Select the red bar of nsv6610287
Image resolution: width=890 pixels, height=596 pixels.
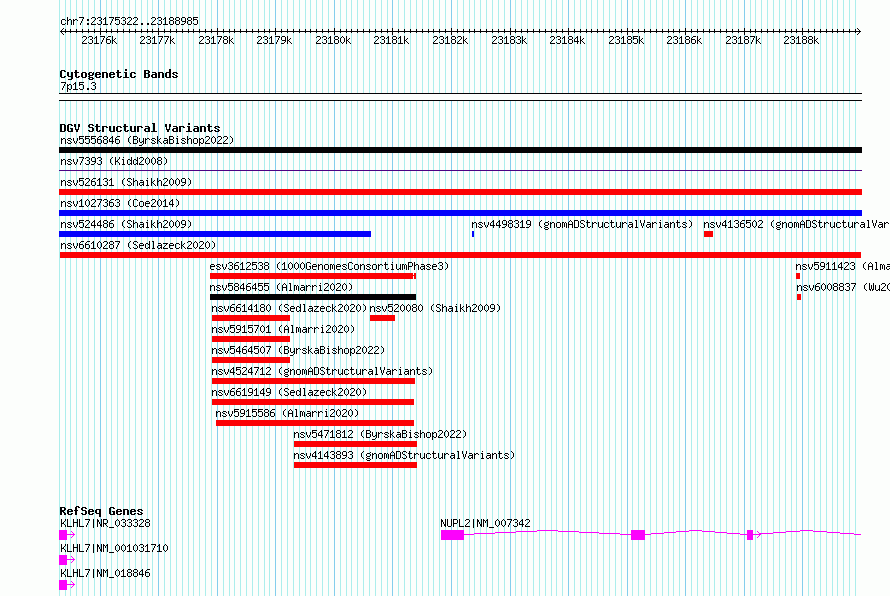tap(460, 255)
